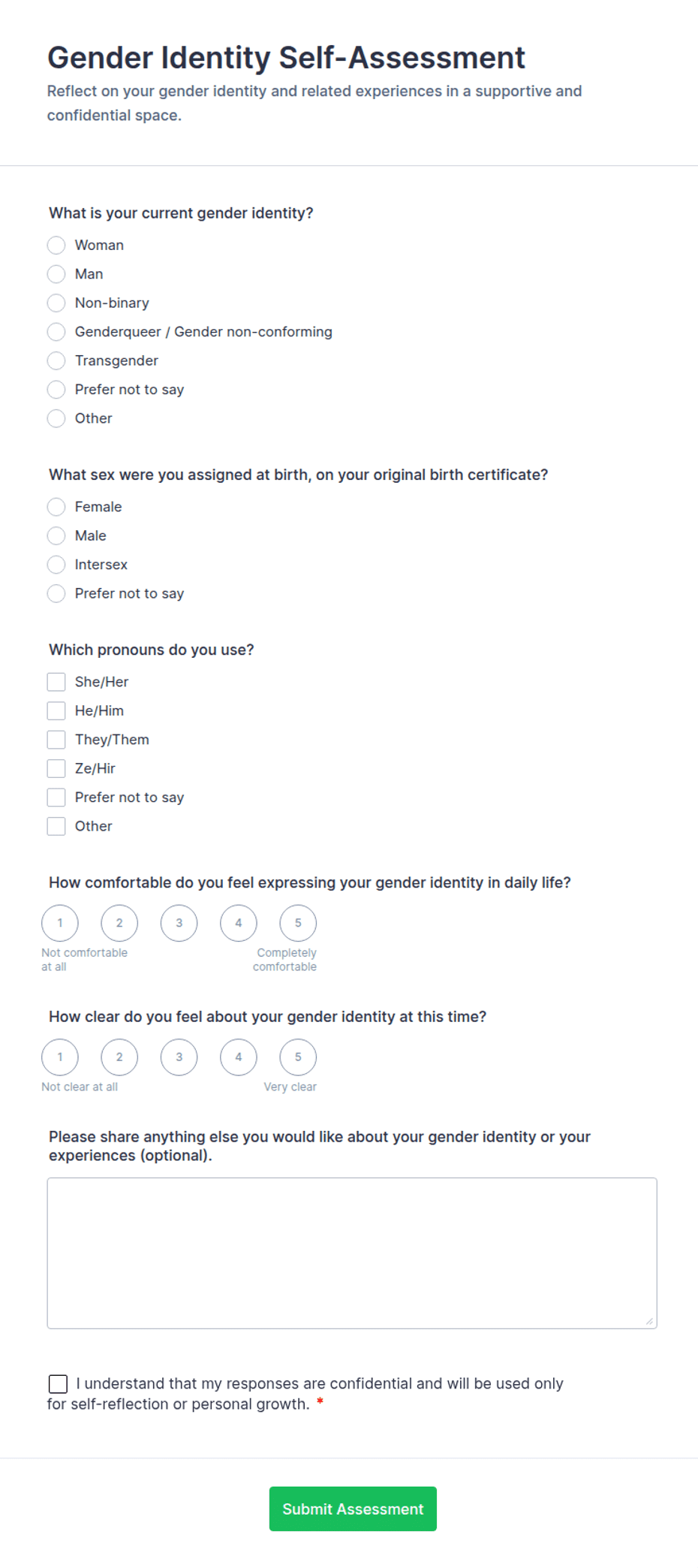Click the optional experiences text area
Image resolution: width=698 pixels, height=1568 pixels.
352,1253
